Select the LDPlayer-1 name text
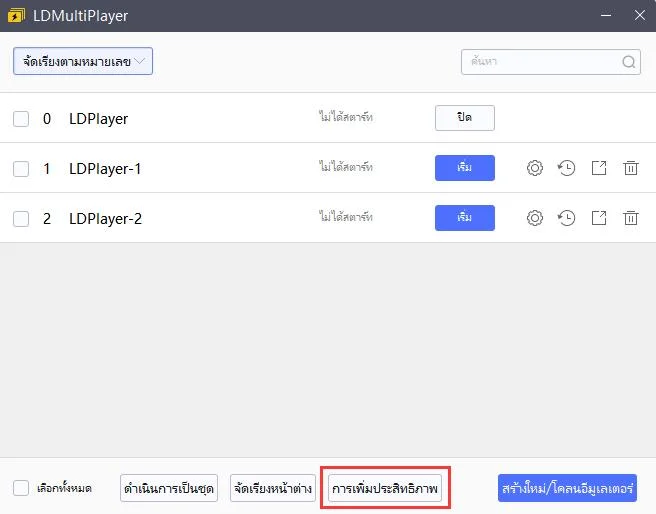Image resolution: width=656 pixels, height=514 pixels. tap(105, 169)
